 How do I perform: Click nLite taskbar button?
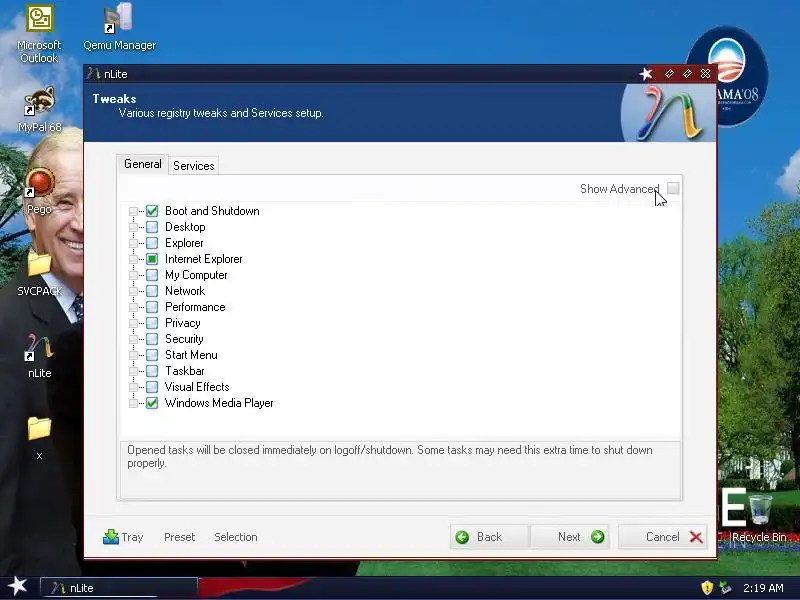[x=119, y=588]
